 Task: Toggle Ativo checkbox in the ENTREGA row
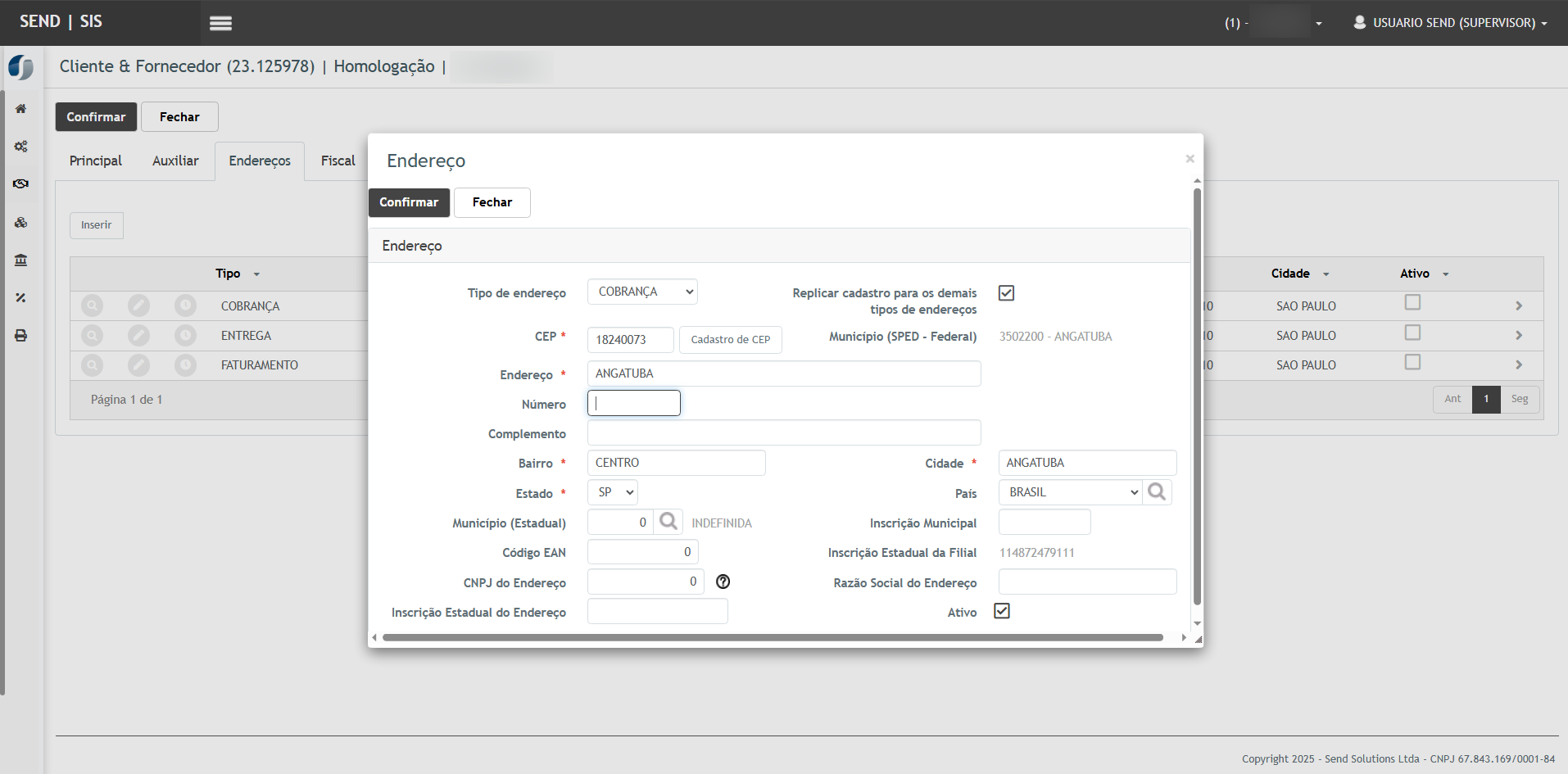click(x=1412, y=333)
